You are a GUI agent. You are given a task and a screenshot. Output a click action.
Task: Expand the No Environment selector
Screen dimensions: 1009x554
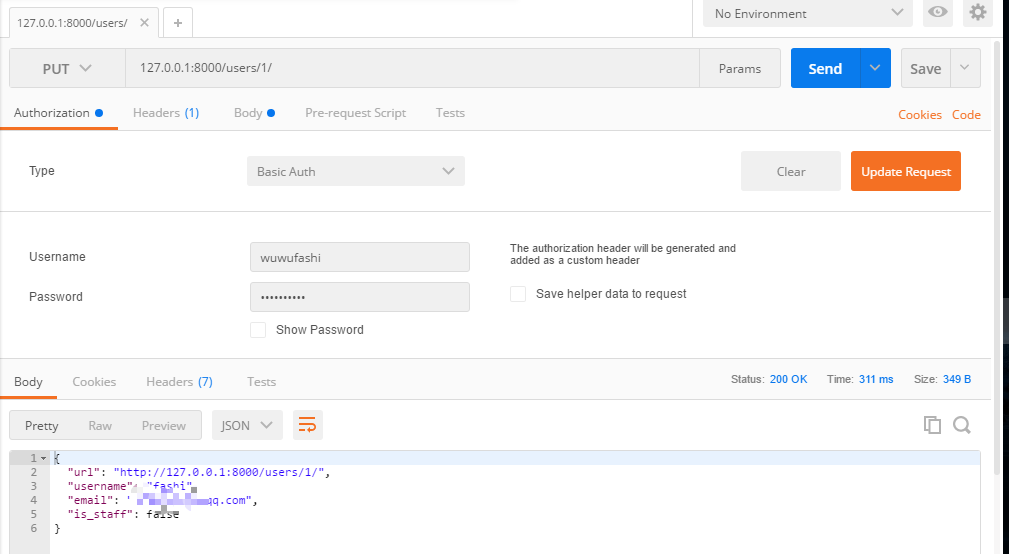point(807,14)
